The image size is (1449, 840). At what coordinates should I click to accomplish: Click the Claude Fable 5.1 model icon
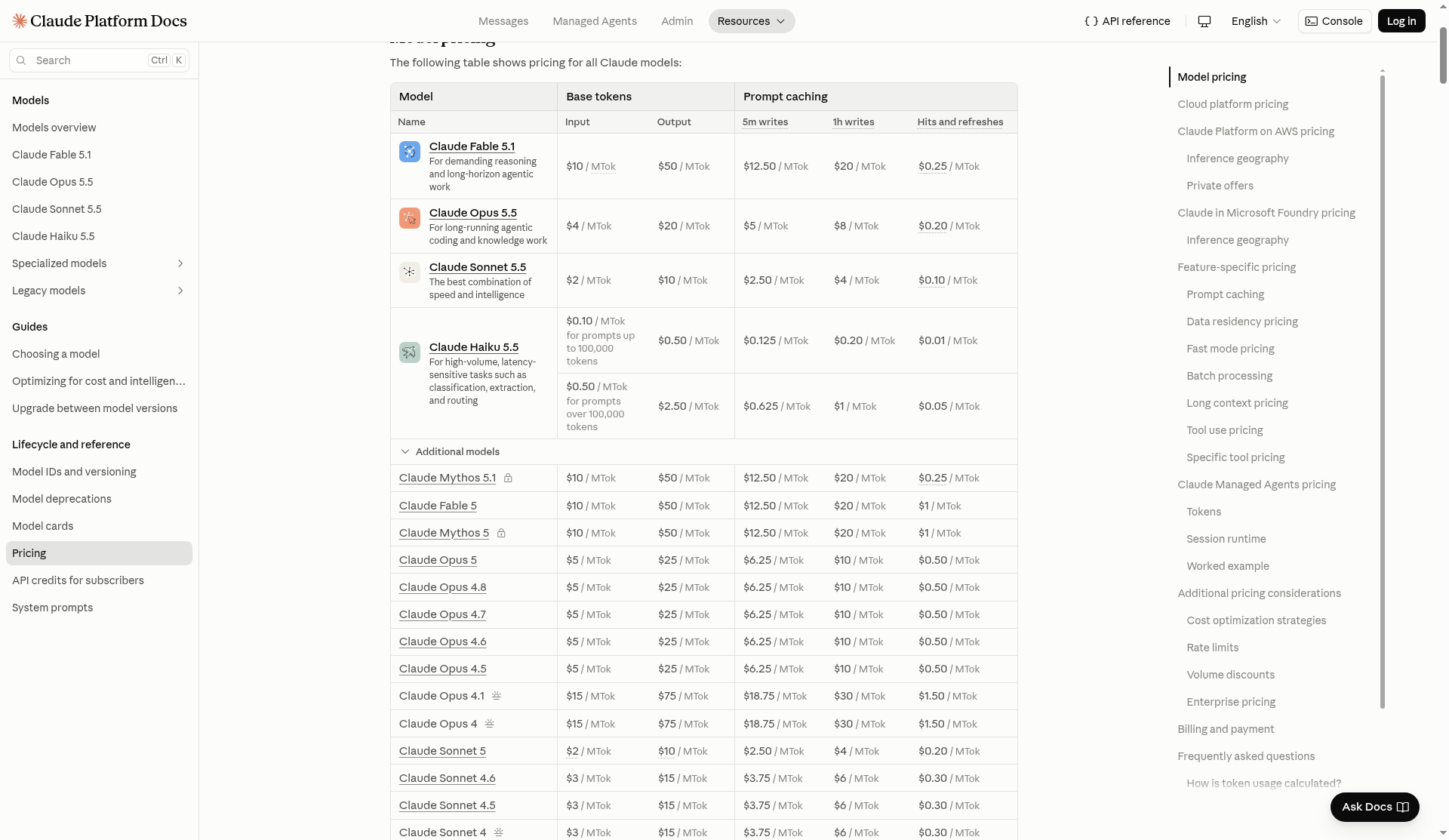click(410, 152)
